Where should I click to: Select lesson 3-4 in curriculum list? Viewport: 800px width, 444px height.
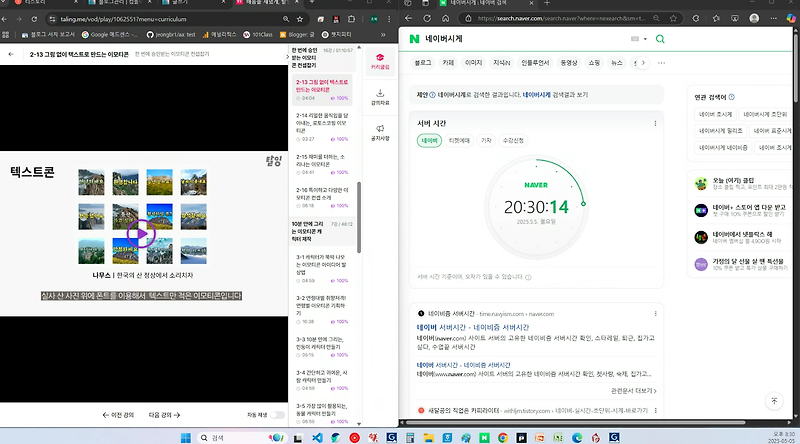point(322,380)
